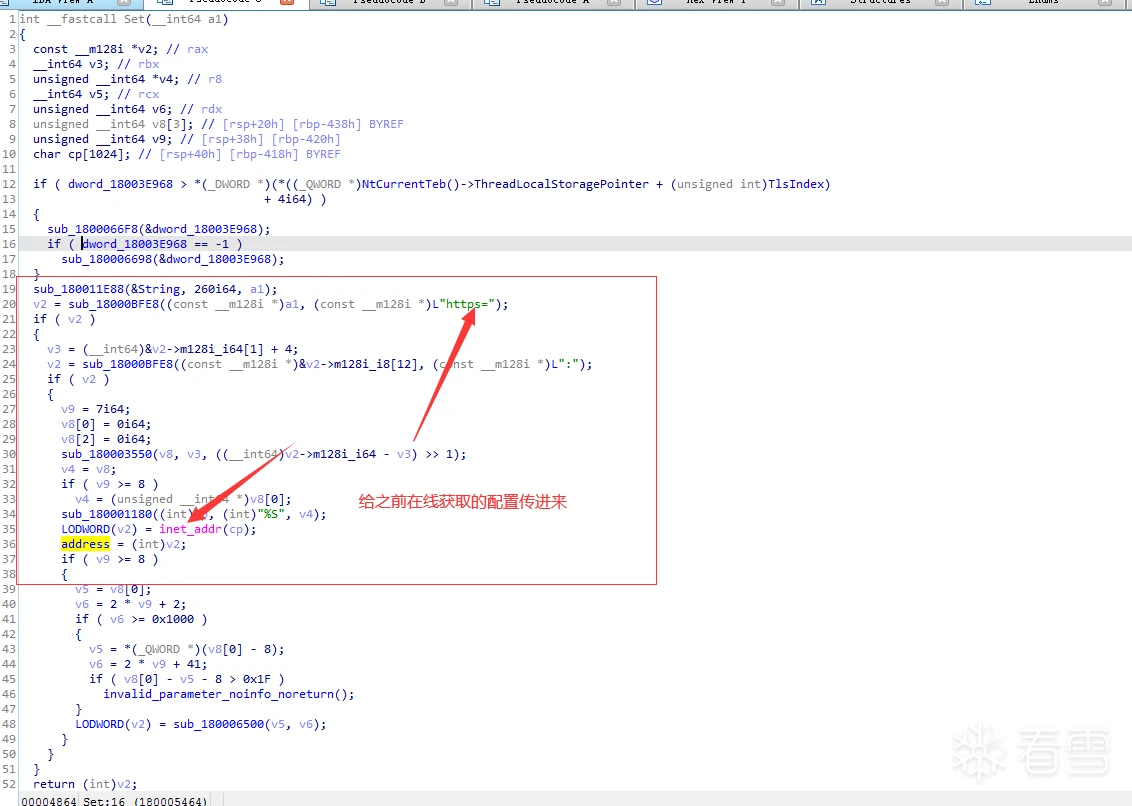The height and width of the screenshot is (806, 1132).
Task: Click dword_18003E968 on line 16
Action: tap(134, 244)
